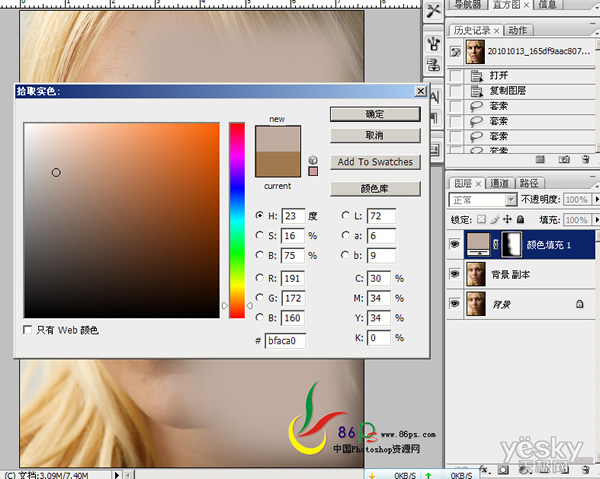Switch to the 通道 tab
The height and width of the screenshot is (479, 600).
(500, 183)
